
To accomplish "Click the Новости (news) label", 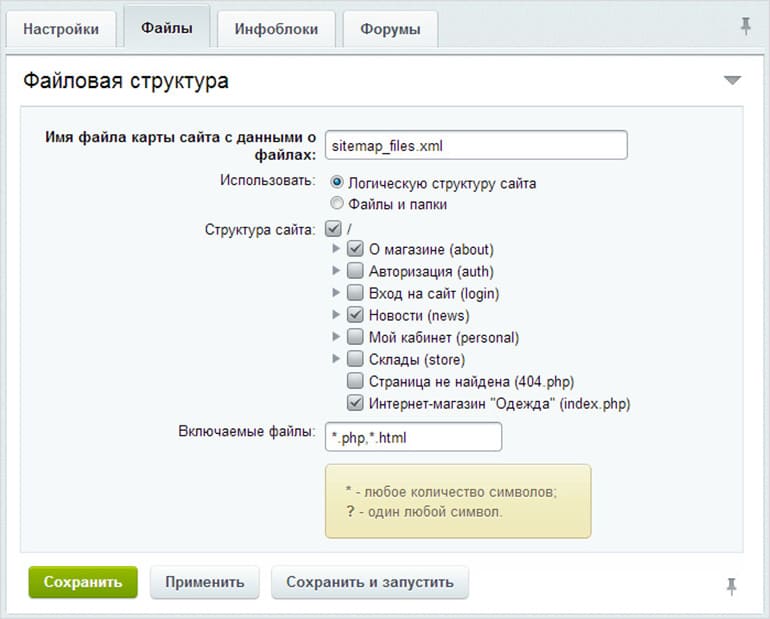I will (419, 316).
